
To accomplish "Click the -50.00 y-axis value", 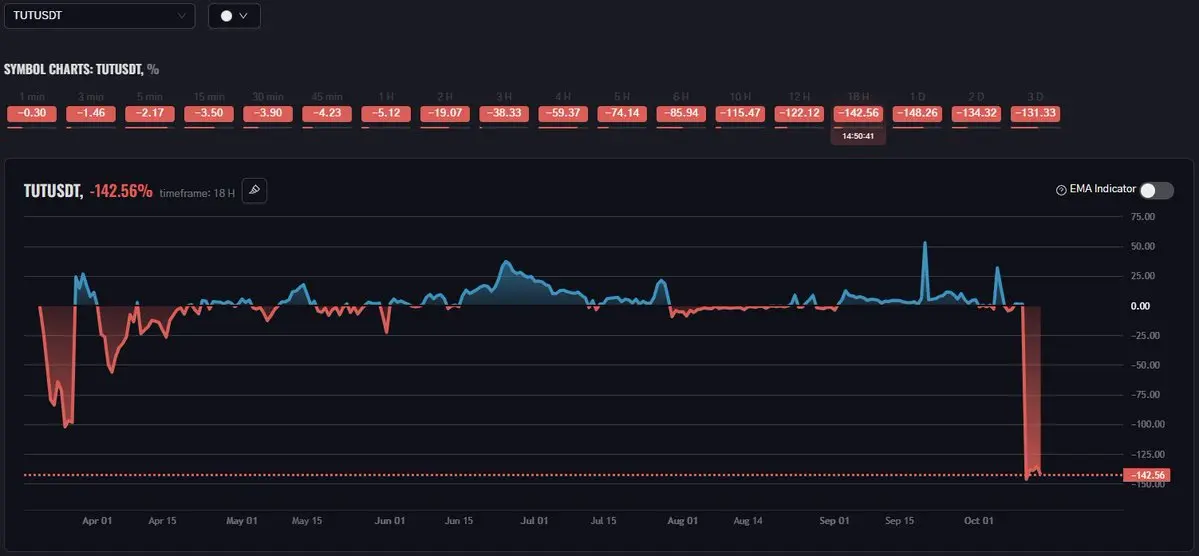I will (x=1144, y=365).
